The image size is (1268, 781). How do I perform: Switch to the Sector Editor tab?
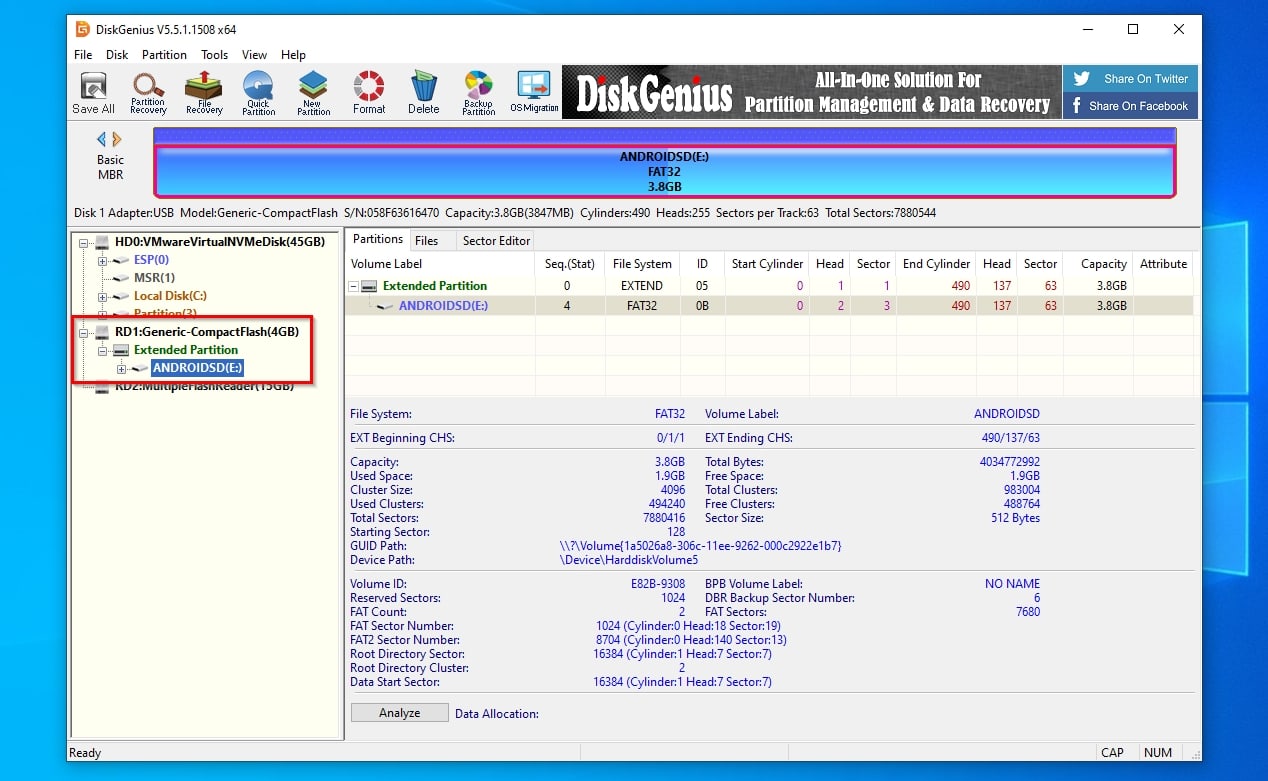pos(496,240)
